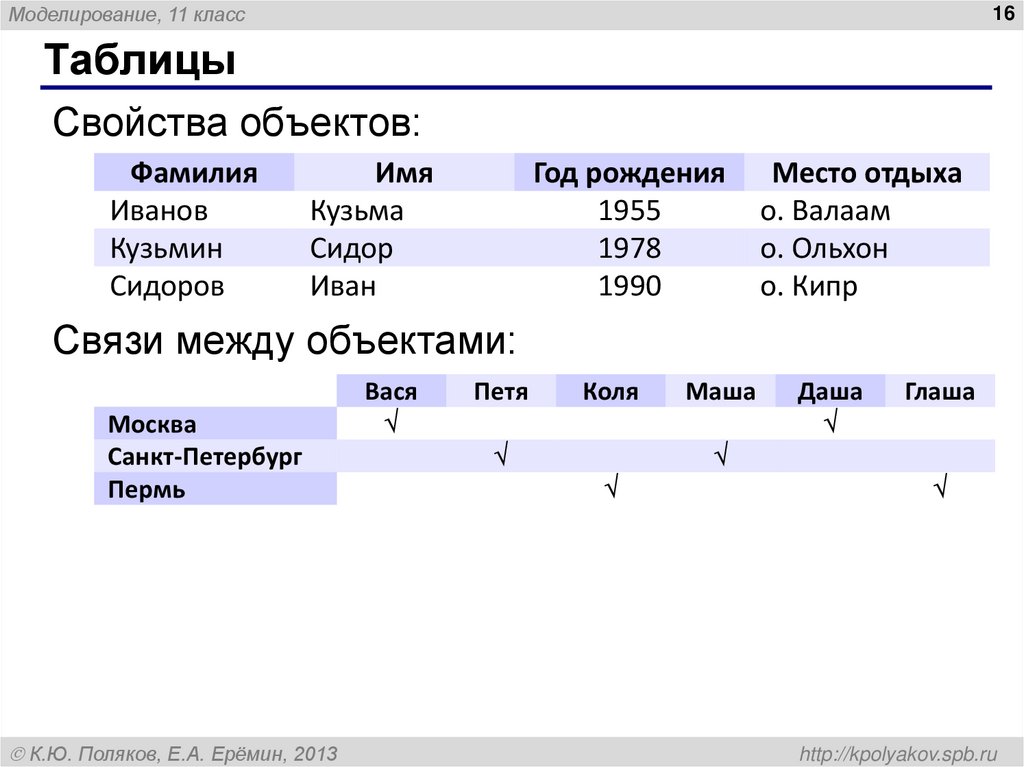Click the check mark for Петя in Санкт-Петербург
1024x767 pixels.
click(502, 454)
